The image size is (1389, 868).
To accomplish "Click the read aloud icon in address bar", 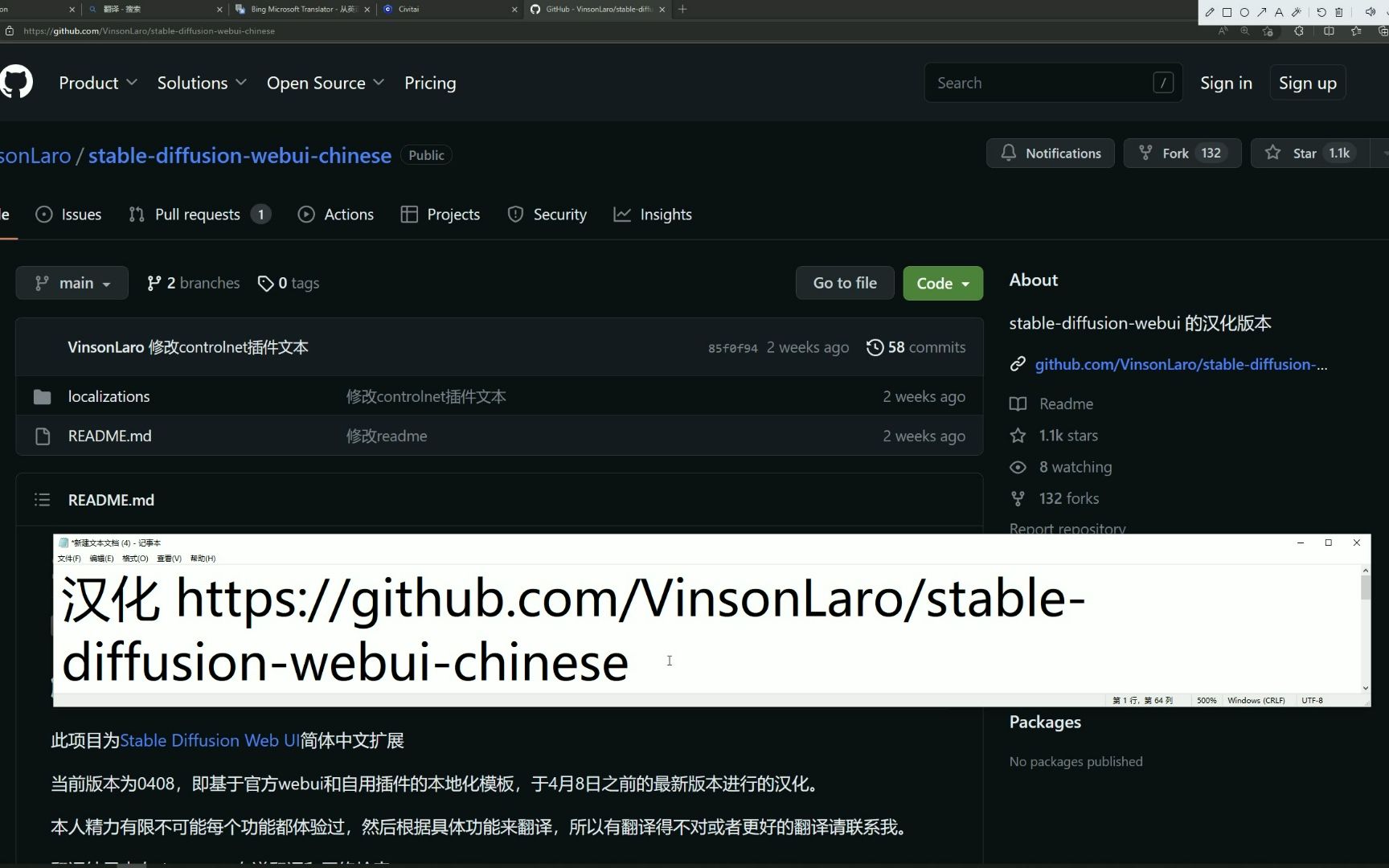I will point(1223,31).
